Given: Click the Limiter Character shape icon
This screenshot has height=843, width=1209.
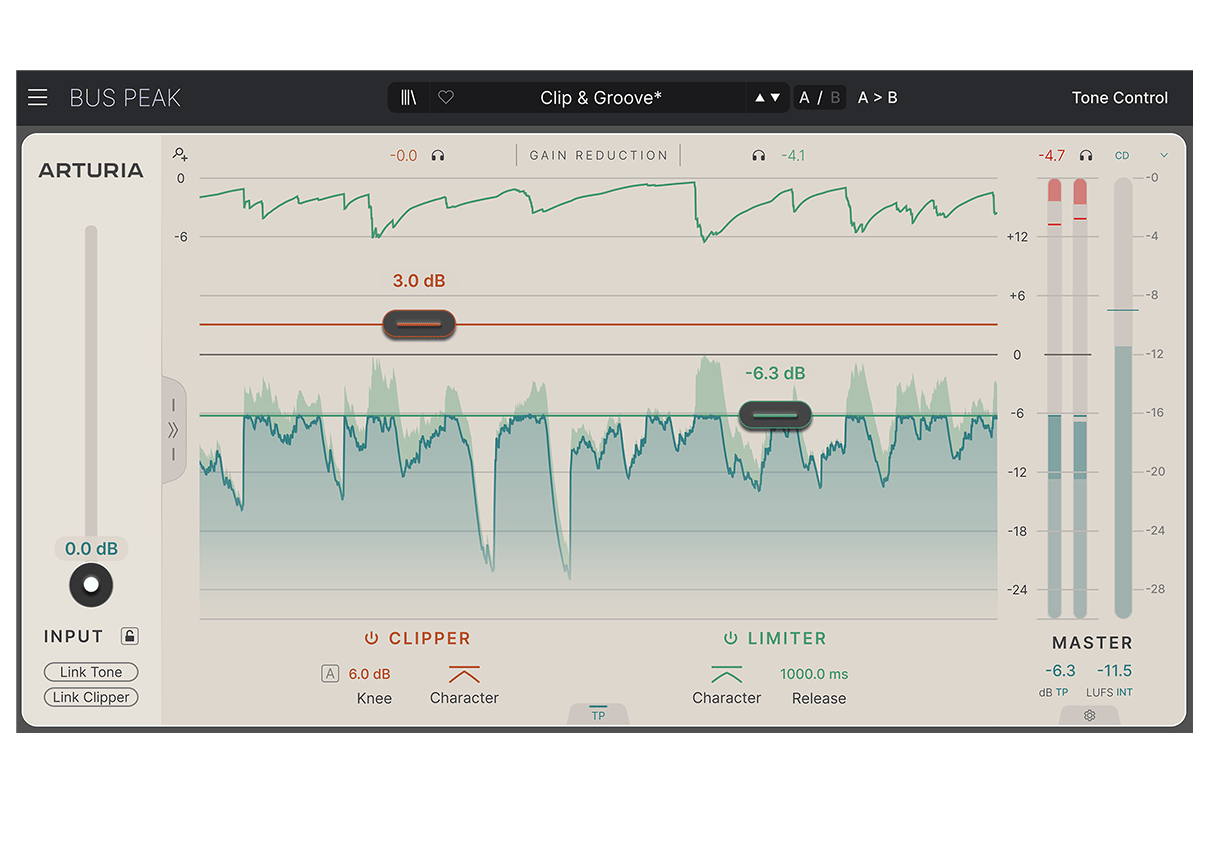Looking at the screenshot, I should [727, 674].
